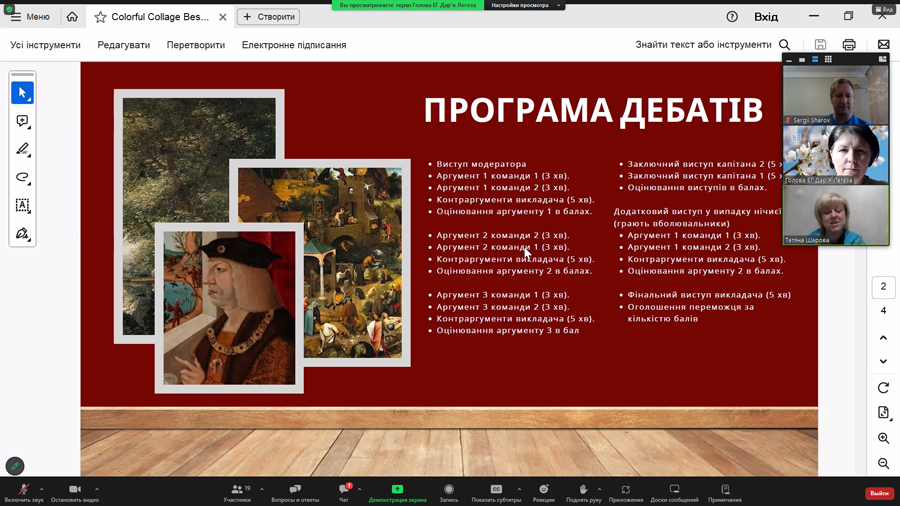
Task: Hide video thumbnails with minimize bar icon
Action: 789,59
